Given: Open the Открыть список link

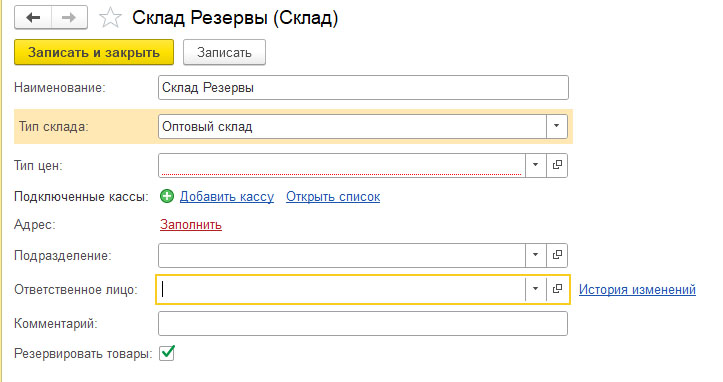Looking at the screenshot, I should click(333, 197).
